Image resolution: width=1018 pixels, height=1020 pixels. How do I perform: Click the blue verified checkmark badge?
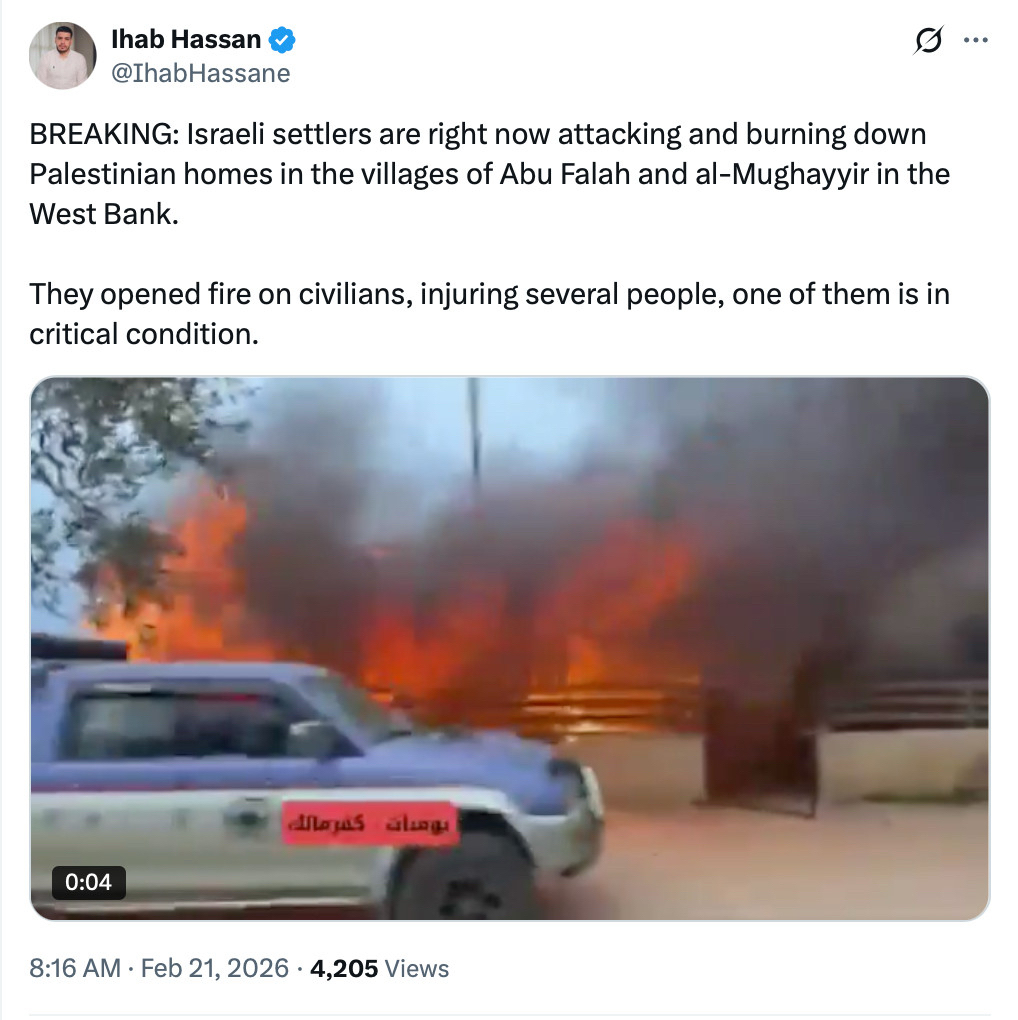tap(282, 40)
